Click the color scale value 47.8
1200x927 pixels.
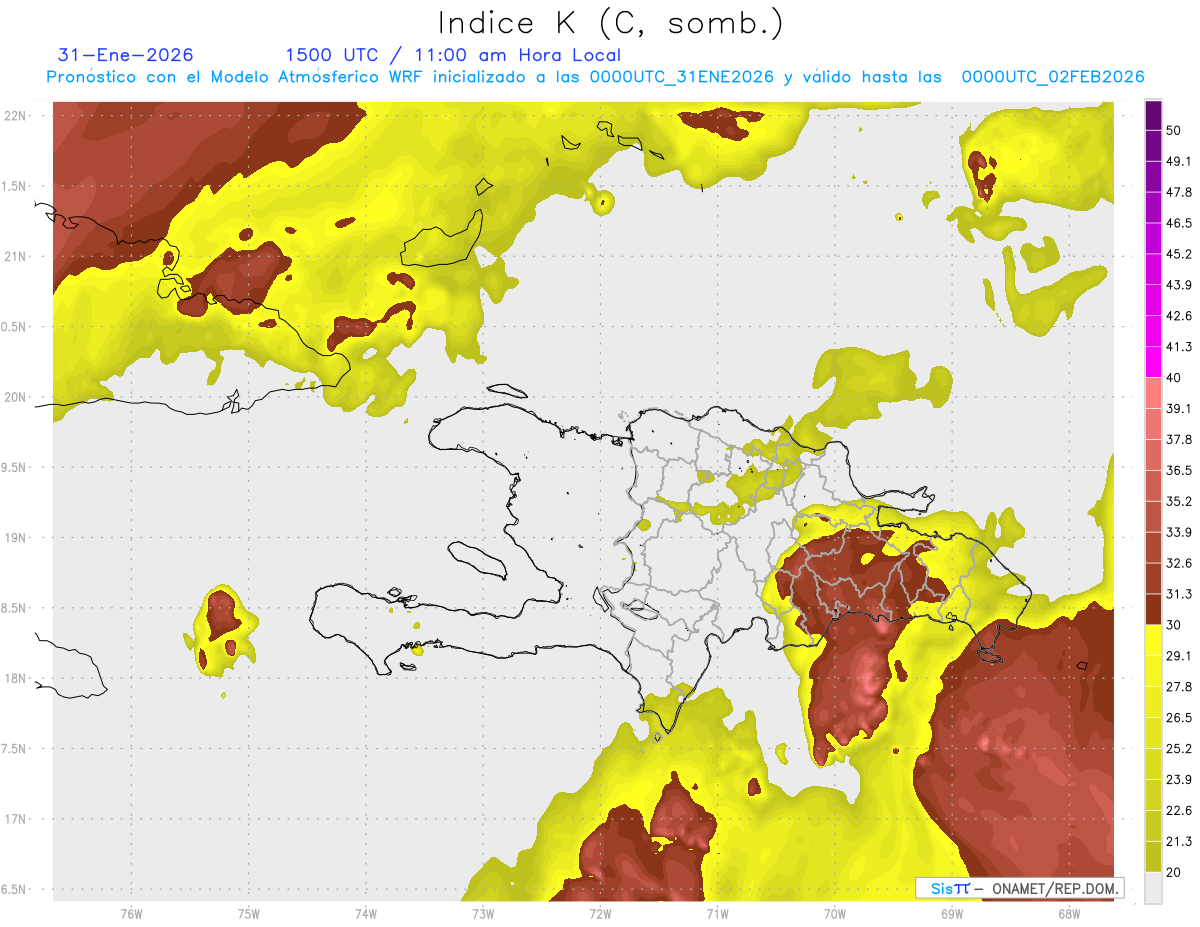[x=1179, y=192]
